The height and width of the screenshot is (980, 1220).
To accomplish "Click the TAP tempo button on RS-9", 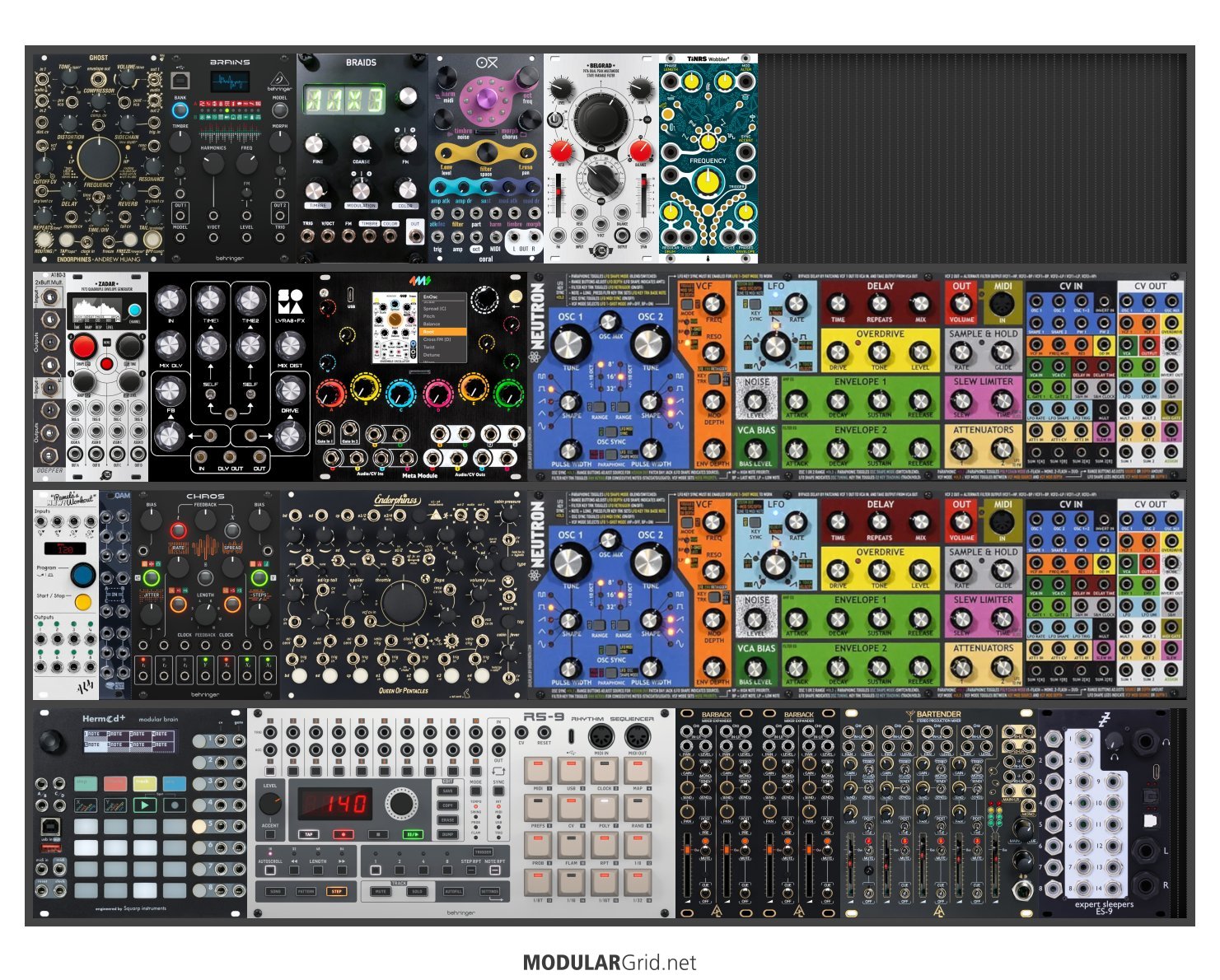I will 308,833.
